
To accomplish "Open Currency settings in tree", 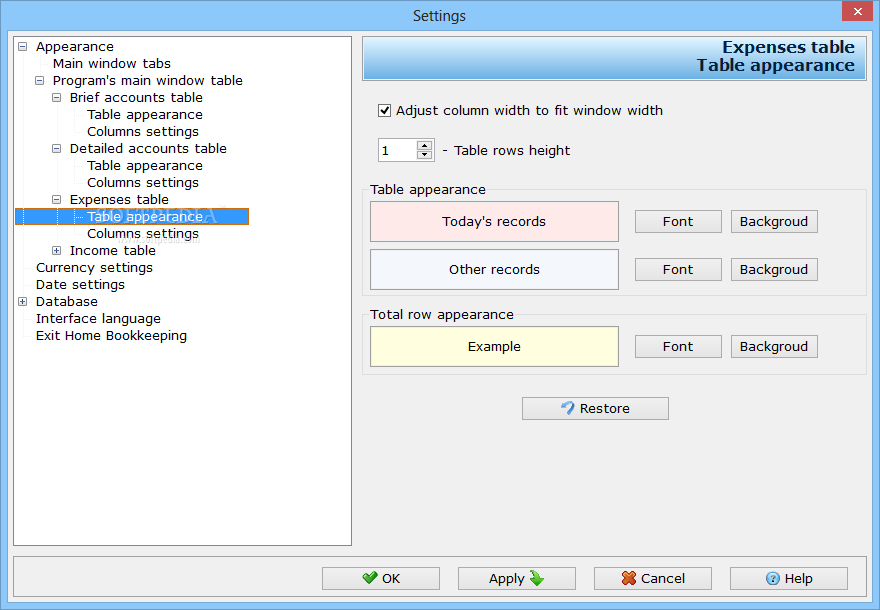I will (x=94, y=268).
